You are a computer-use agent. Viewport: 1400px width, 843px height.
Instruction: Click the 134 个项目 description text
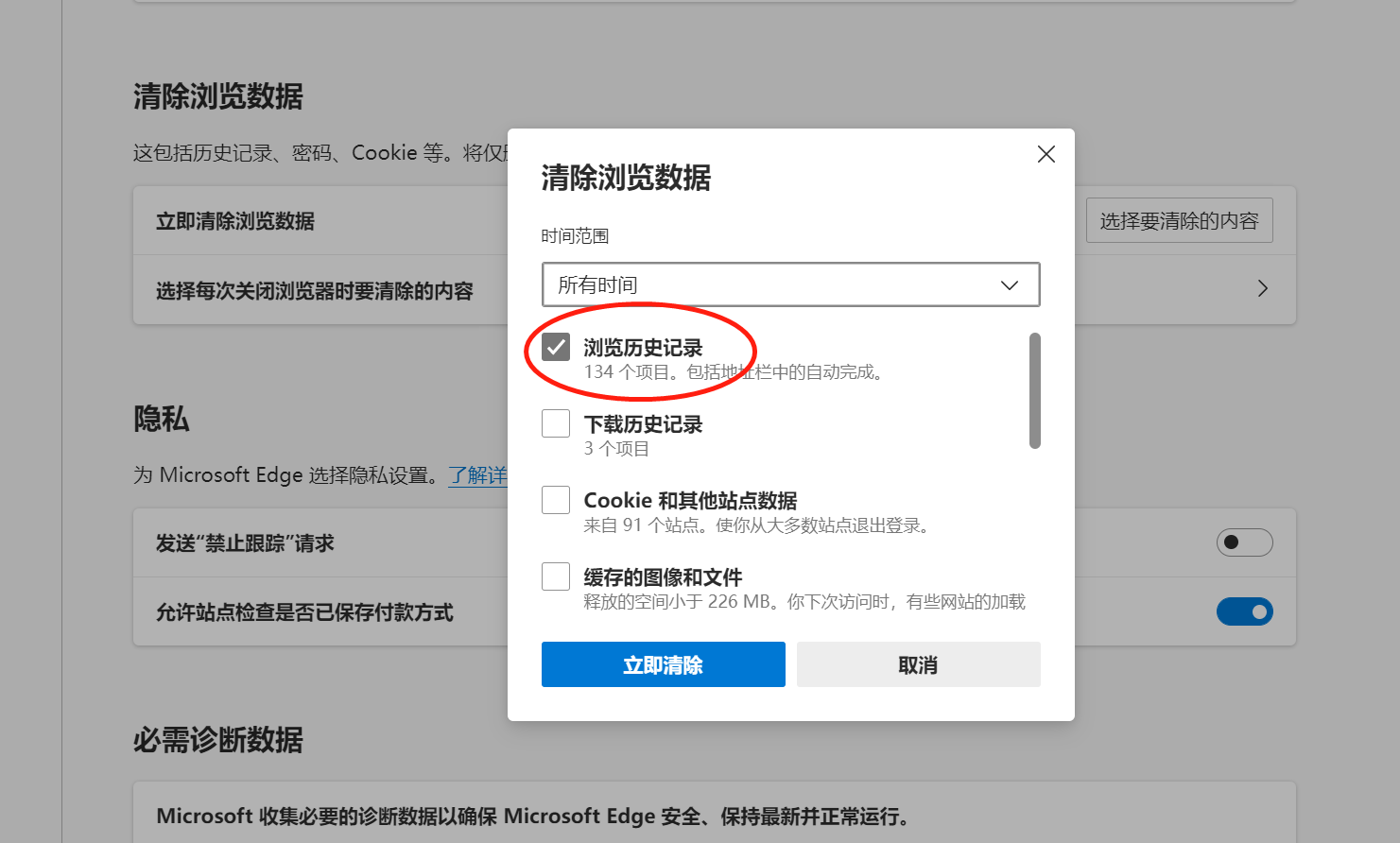click(x=734, y=372)
